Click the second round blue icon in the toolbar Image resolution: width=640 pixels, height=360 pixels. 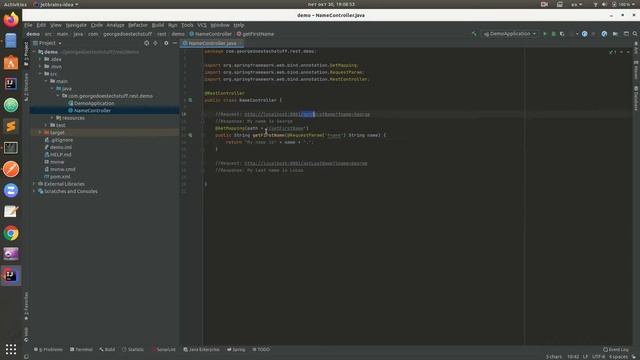(604, 34)
